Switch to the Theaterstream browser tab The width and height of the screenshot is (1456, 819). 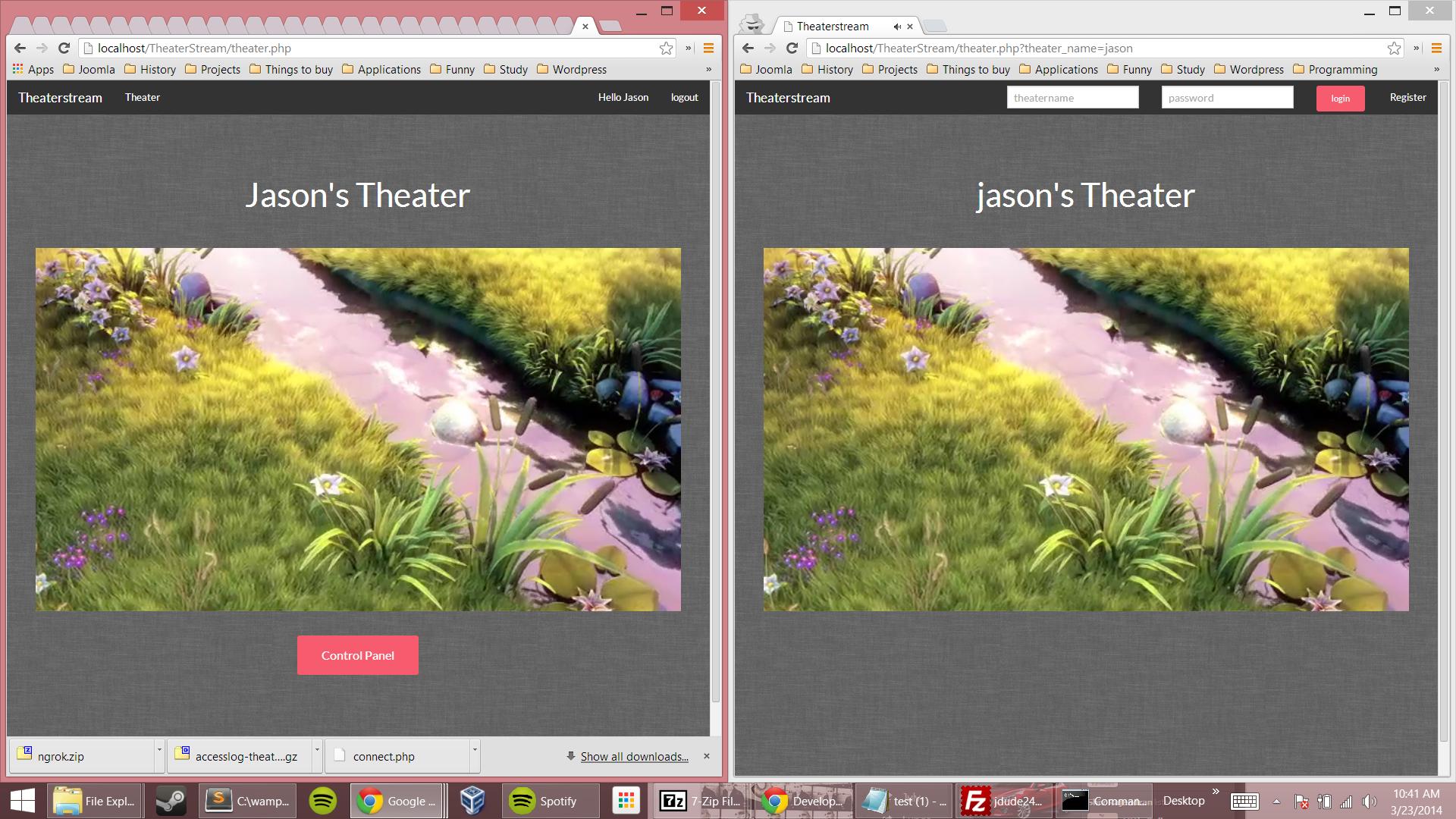tap(833, 27)
